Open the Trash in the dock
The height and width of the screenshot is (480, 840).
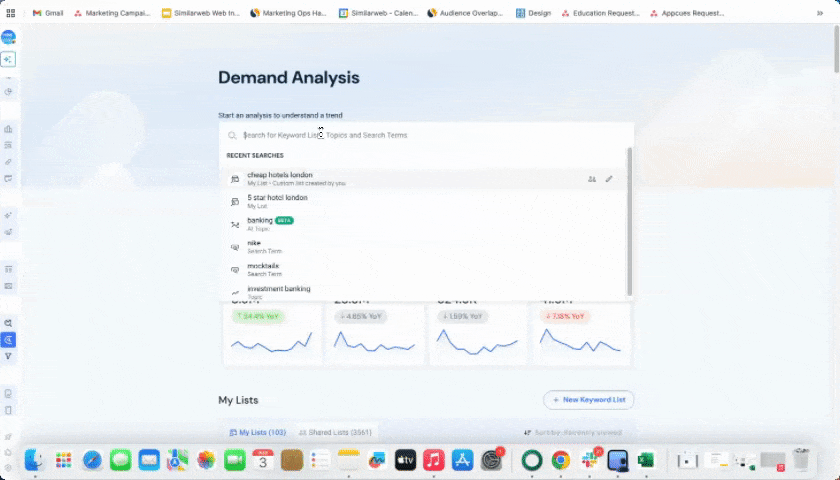[801, 460]
